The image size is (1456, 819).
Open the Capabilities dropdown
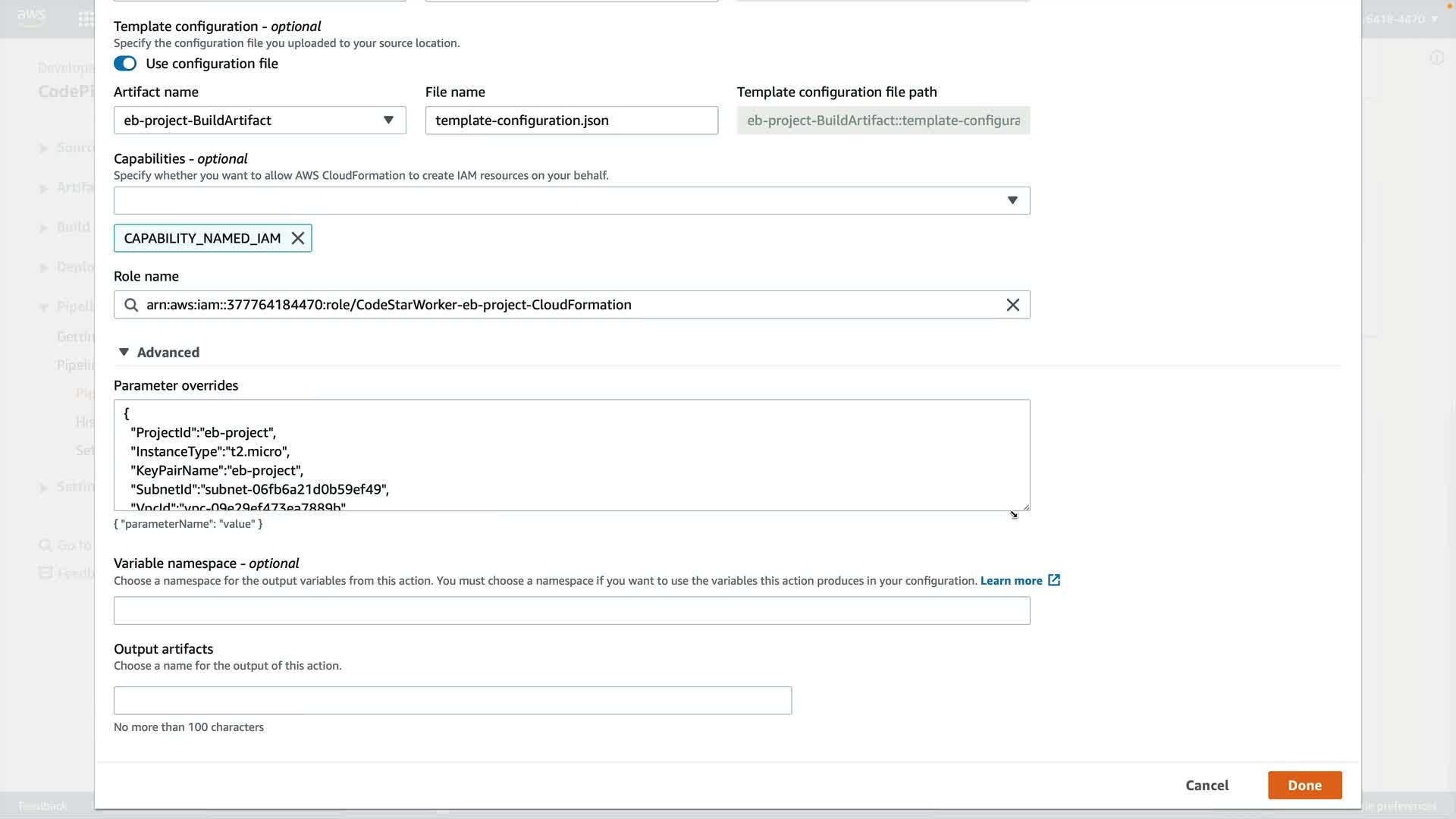click(571, 200)
